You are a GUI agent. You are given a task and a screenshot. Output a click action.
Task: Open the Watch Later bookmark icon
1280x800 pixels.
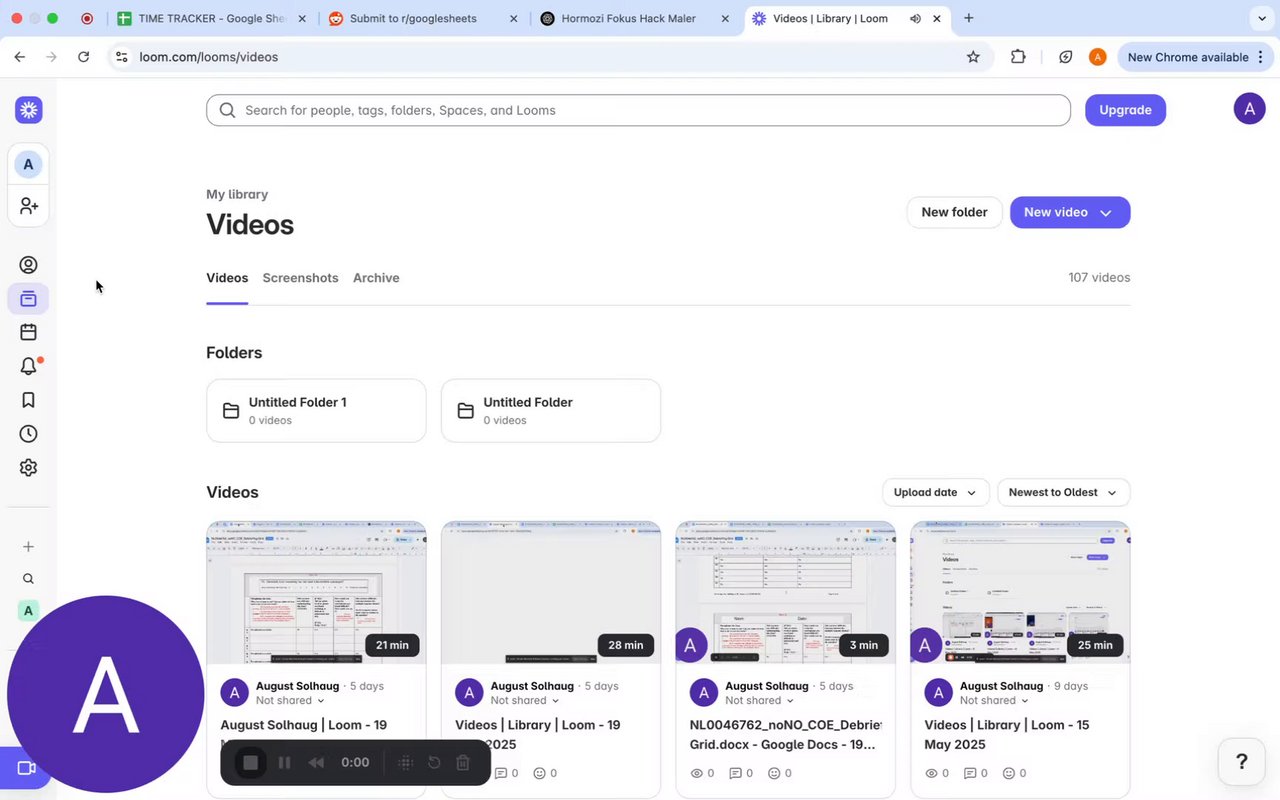(x=28, y=400)
